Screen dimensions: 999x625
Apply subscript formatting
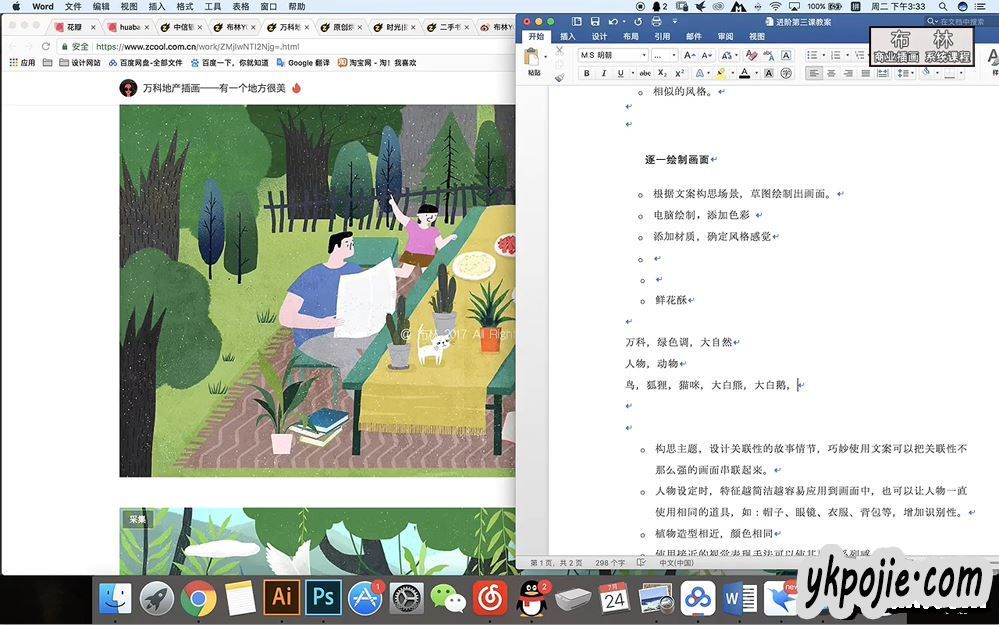point(664,73)
